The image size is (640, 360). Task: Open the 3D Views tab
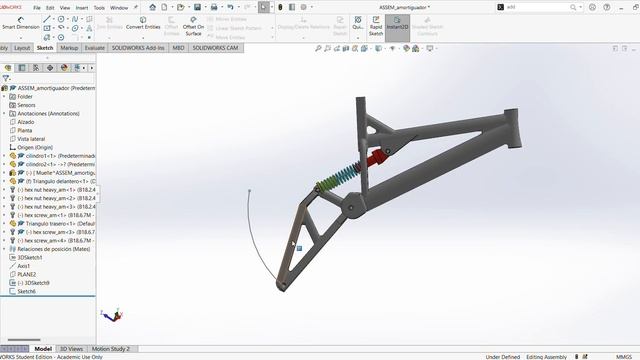71,349
